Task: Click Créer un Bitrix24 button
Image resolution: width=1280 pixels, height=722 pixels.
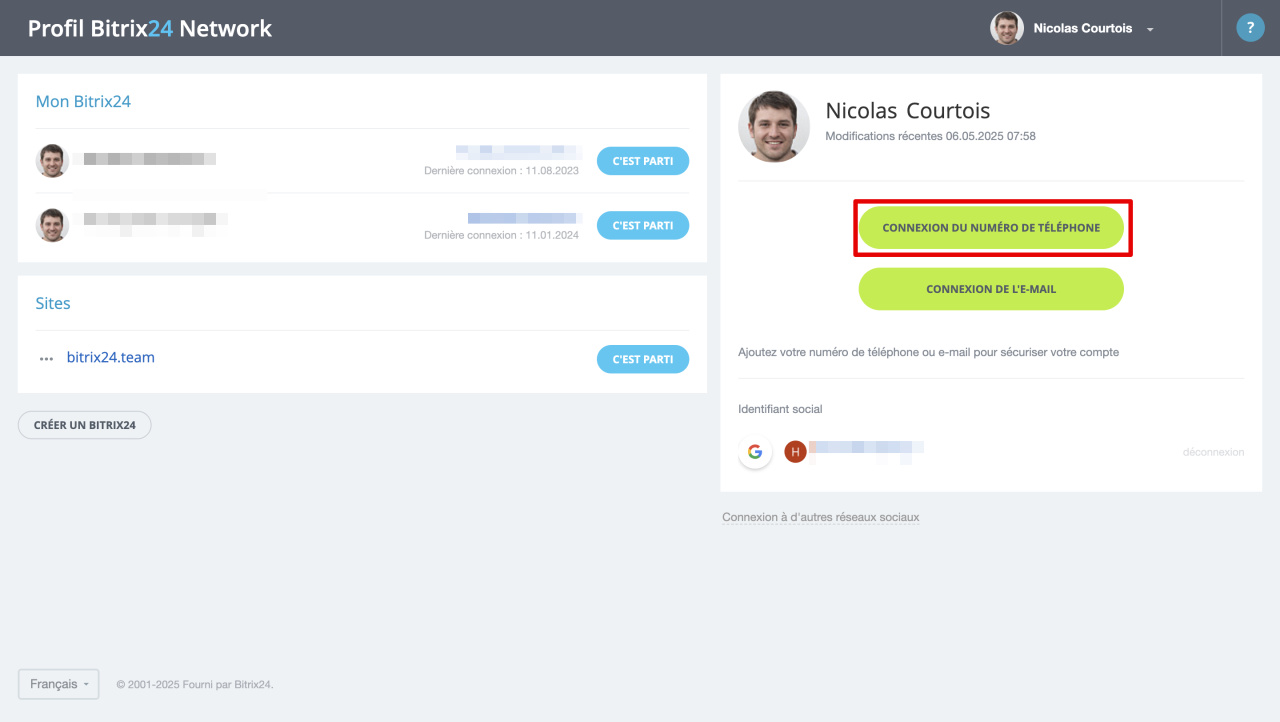Action: click(85, 425)
